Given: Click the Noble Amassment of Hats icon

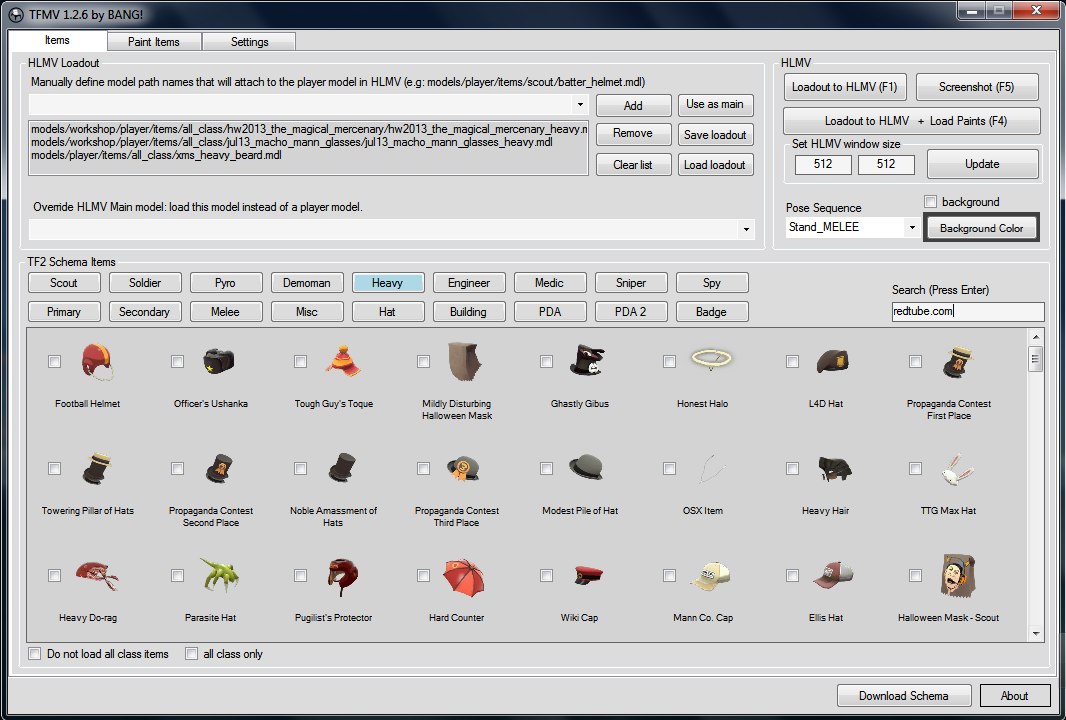Looking at the screenshot, I should coord(342,468).
